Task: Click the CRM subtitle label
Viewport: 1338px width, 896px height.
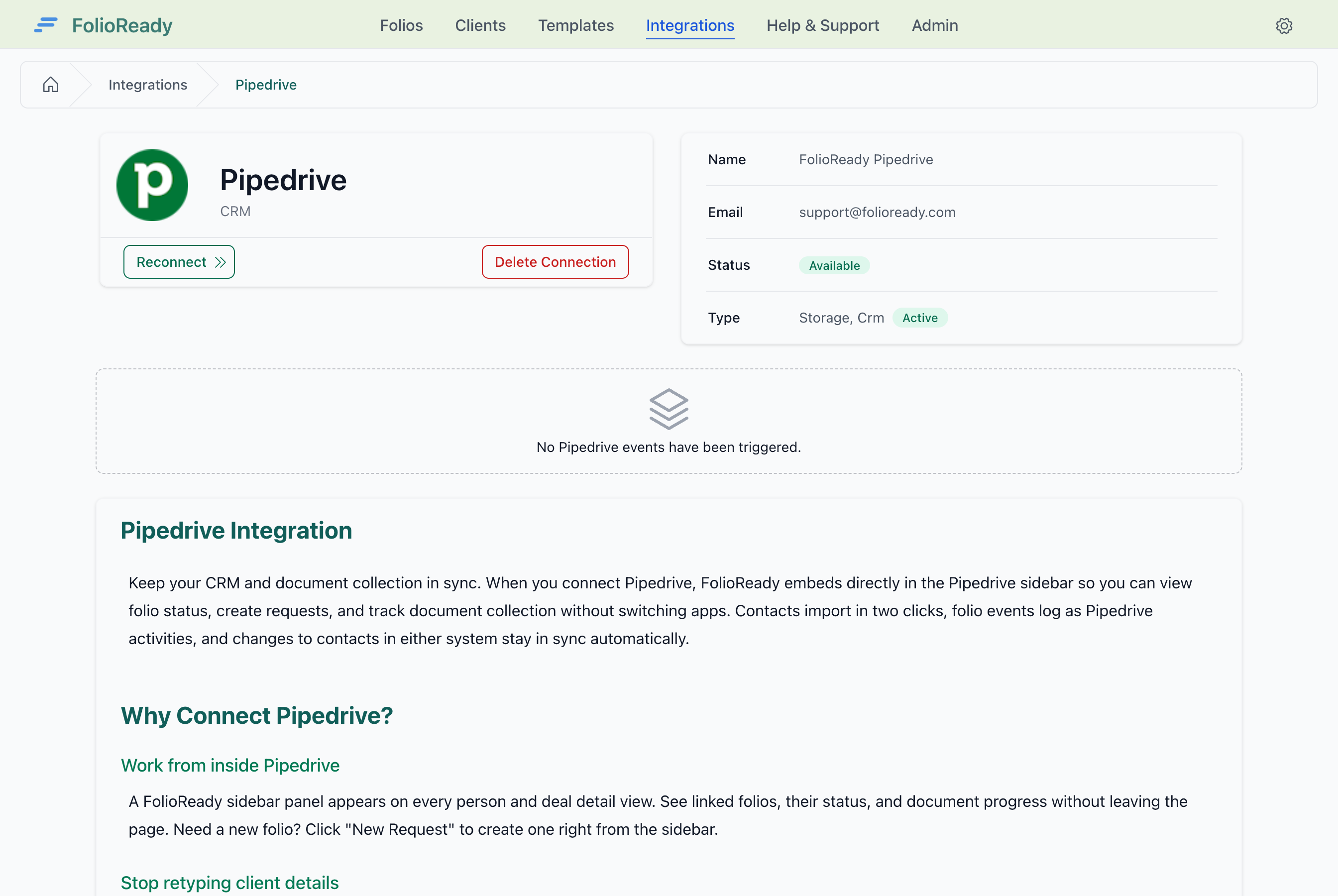Action: [235, 212]
